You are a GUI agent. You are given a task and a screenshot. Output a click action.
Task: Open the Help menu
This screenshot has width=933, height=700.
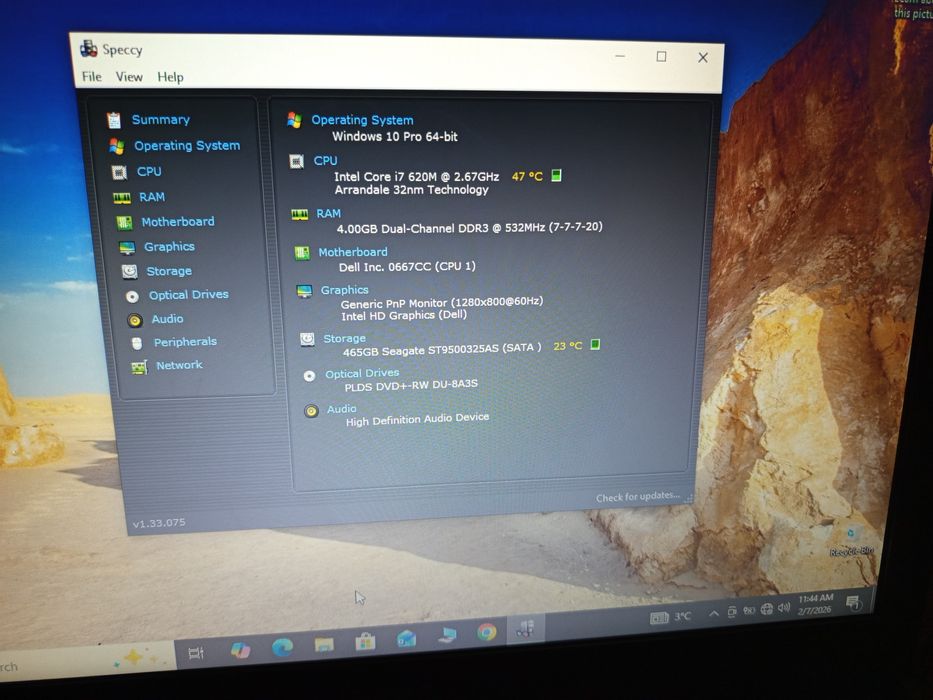(170, 77)
